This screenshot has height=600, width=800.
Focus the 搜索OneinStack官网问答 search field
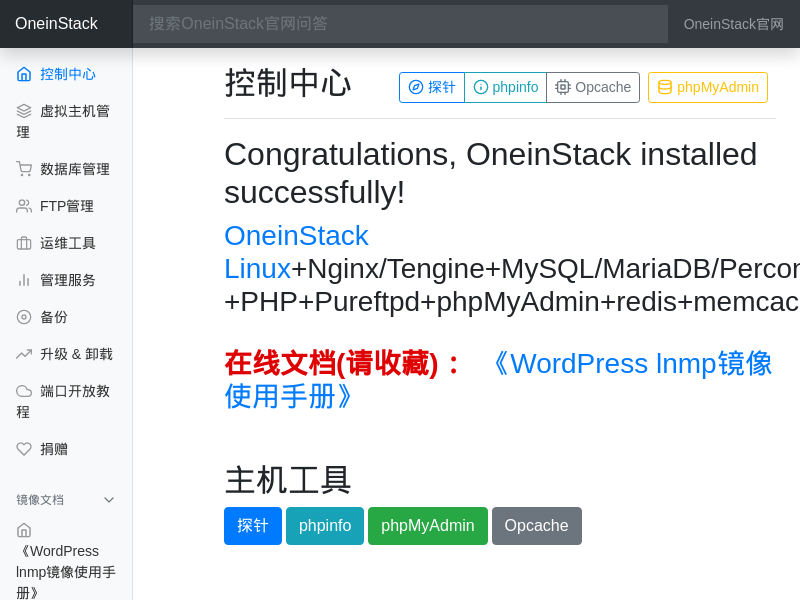401,24
